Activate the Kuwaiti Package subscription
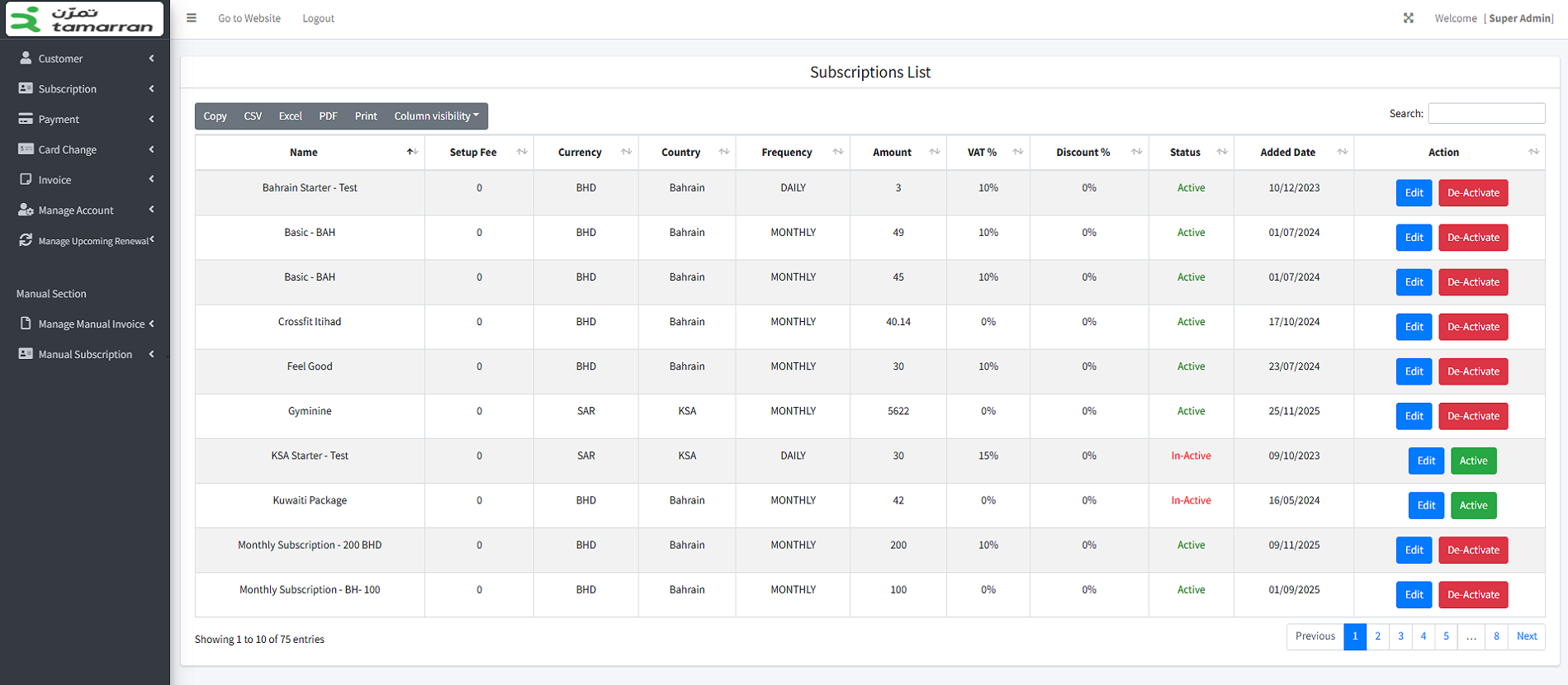This screenshot has height=685, width=1568. [x=1473, y=505]
